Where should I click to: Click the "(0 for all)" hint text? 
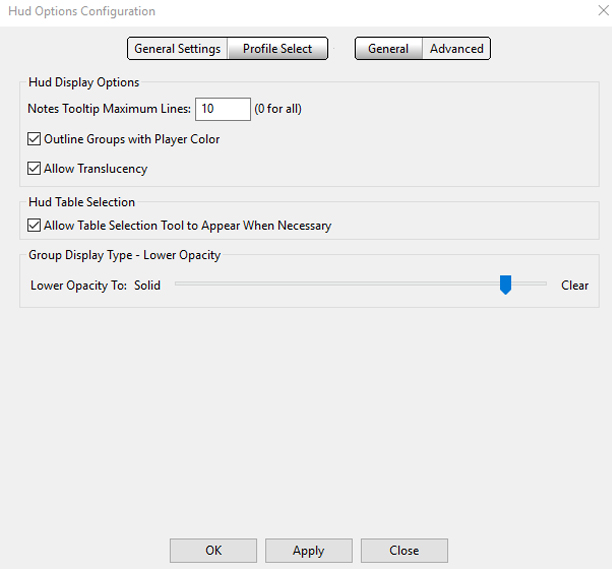click(278, 109)
